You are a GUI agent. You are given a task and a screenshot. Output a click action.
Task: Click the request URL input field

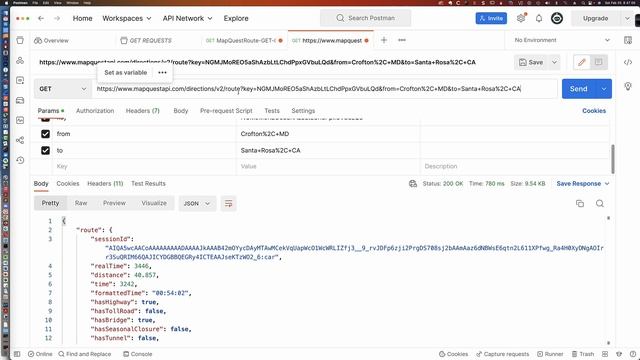324,89
